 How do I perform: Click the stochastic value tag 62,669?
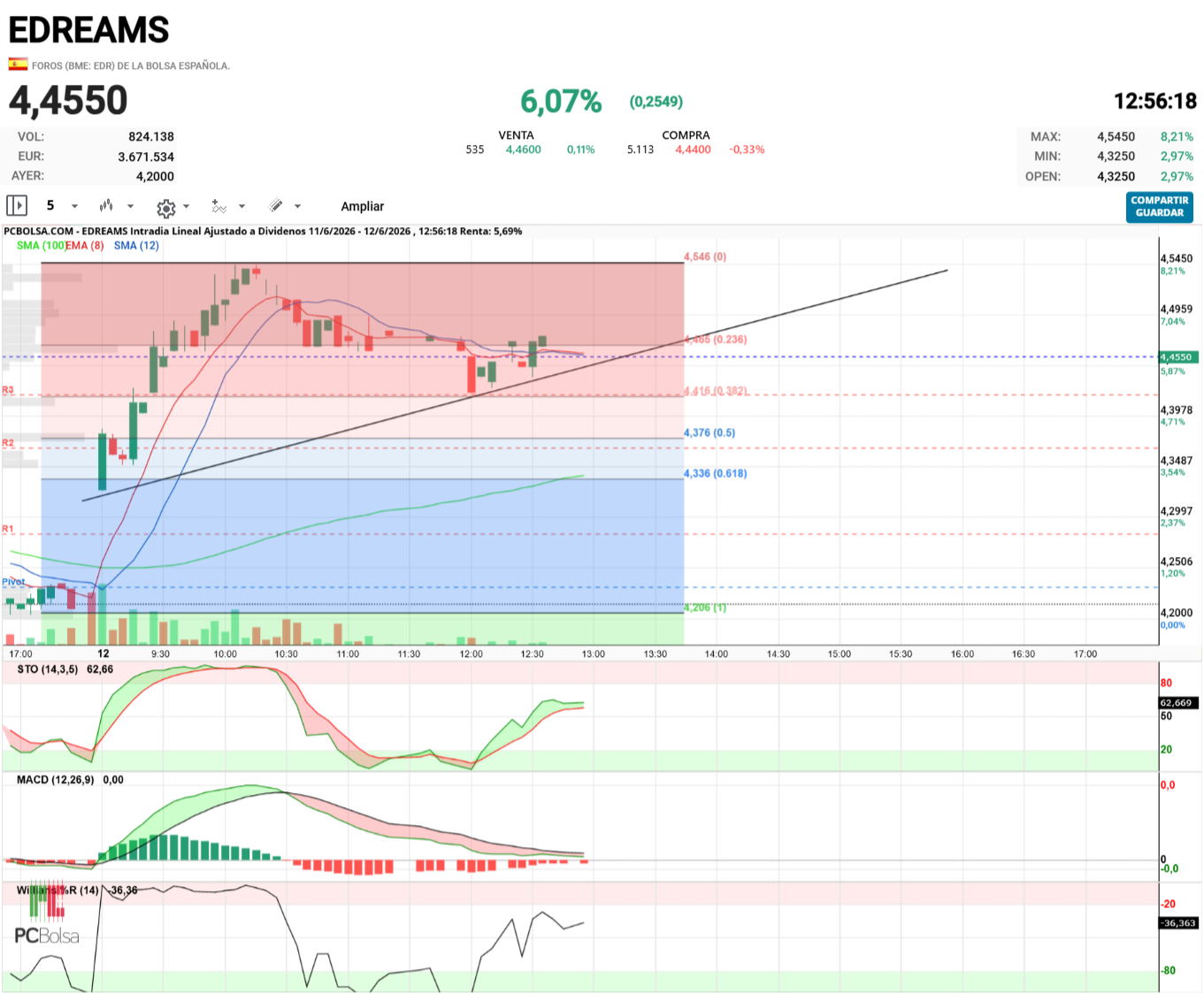pyautogui.click(x=1179, y=703)
